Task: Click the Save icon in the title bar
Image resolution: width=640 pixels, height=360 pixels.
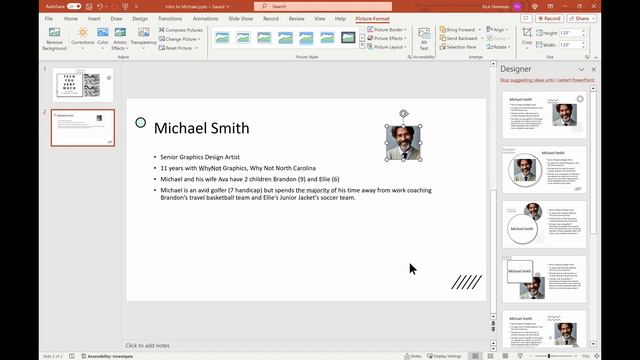Action: [89, 7]
